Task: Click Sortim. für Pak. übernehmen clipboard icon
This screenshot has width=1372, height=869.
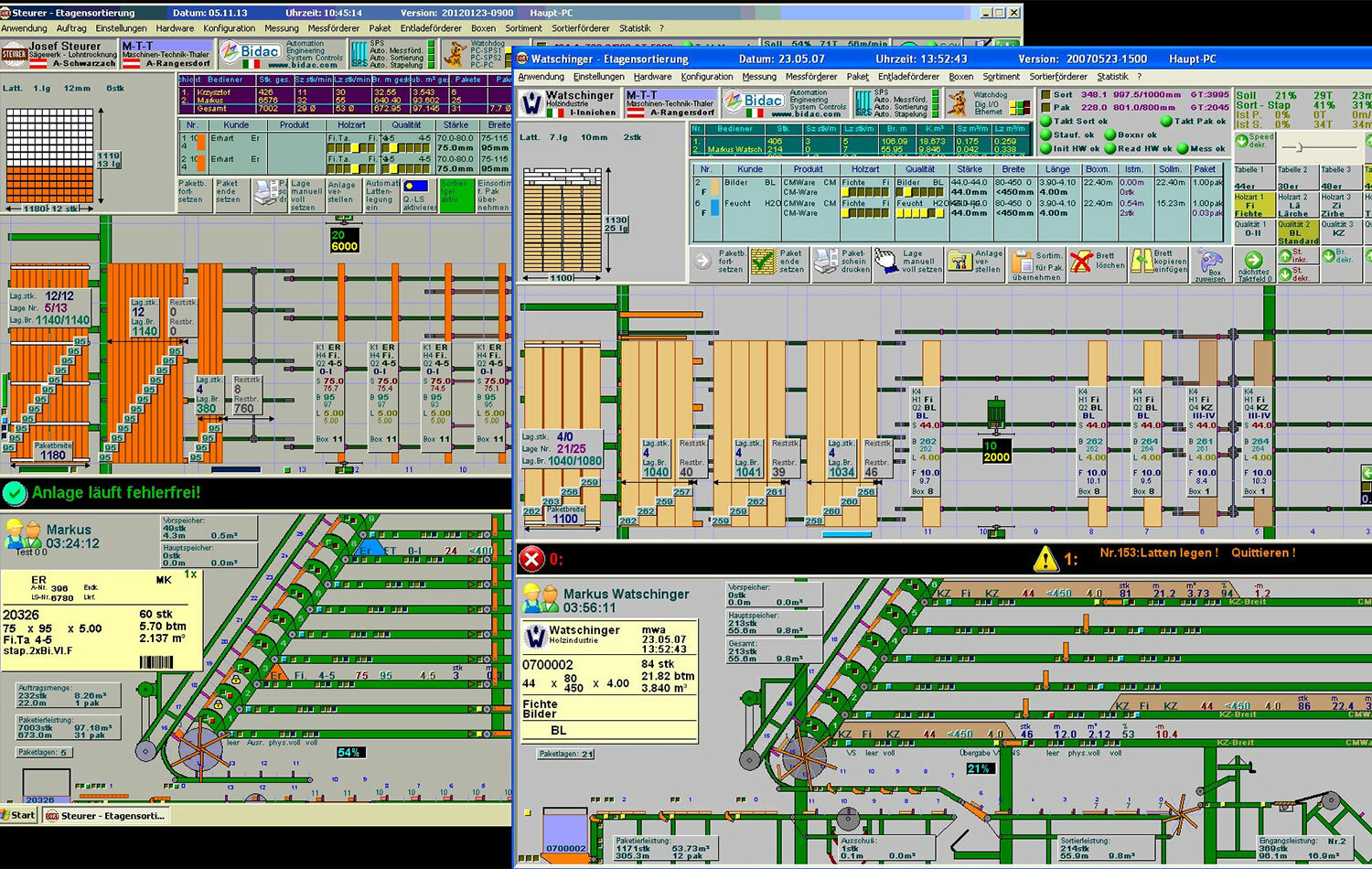Action: (1021, 263)
